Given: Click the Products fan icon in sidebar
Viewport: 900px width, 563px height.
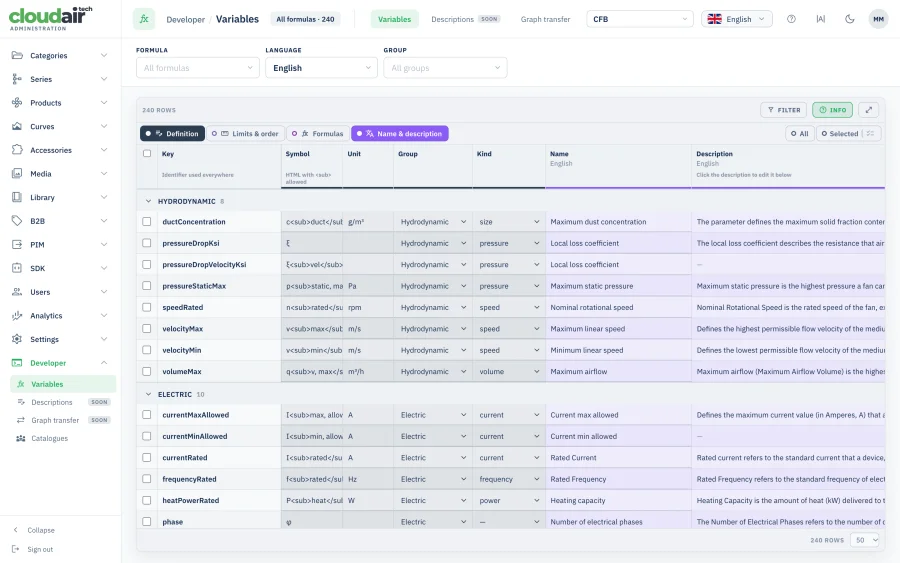Looking at the screenshot, I should [x=17, y=102].
